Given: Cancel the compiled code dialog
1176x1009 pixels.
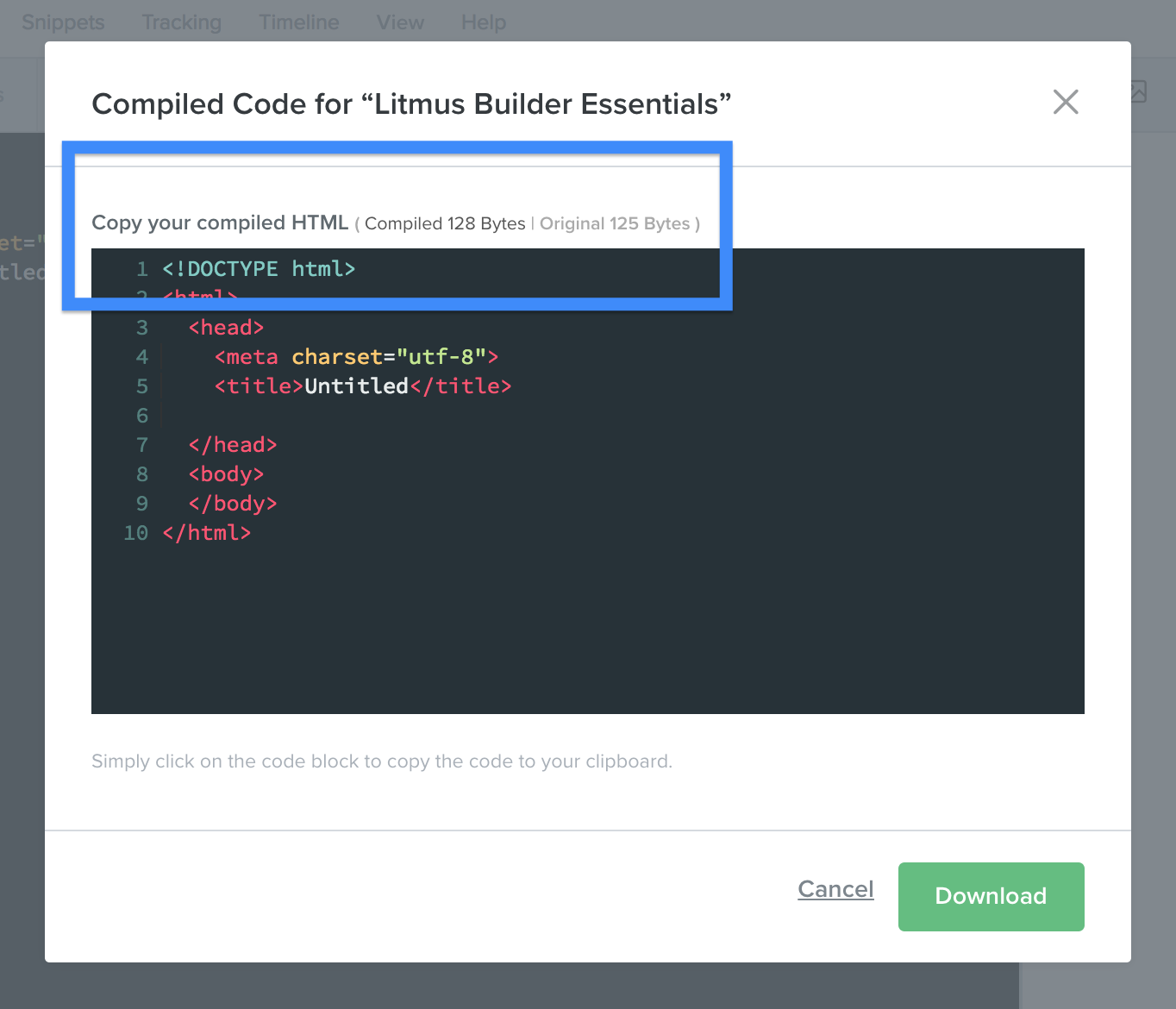Looking at the screenshot, I should 835,889.
